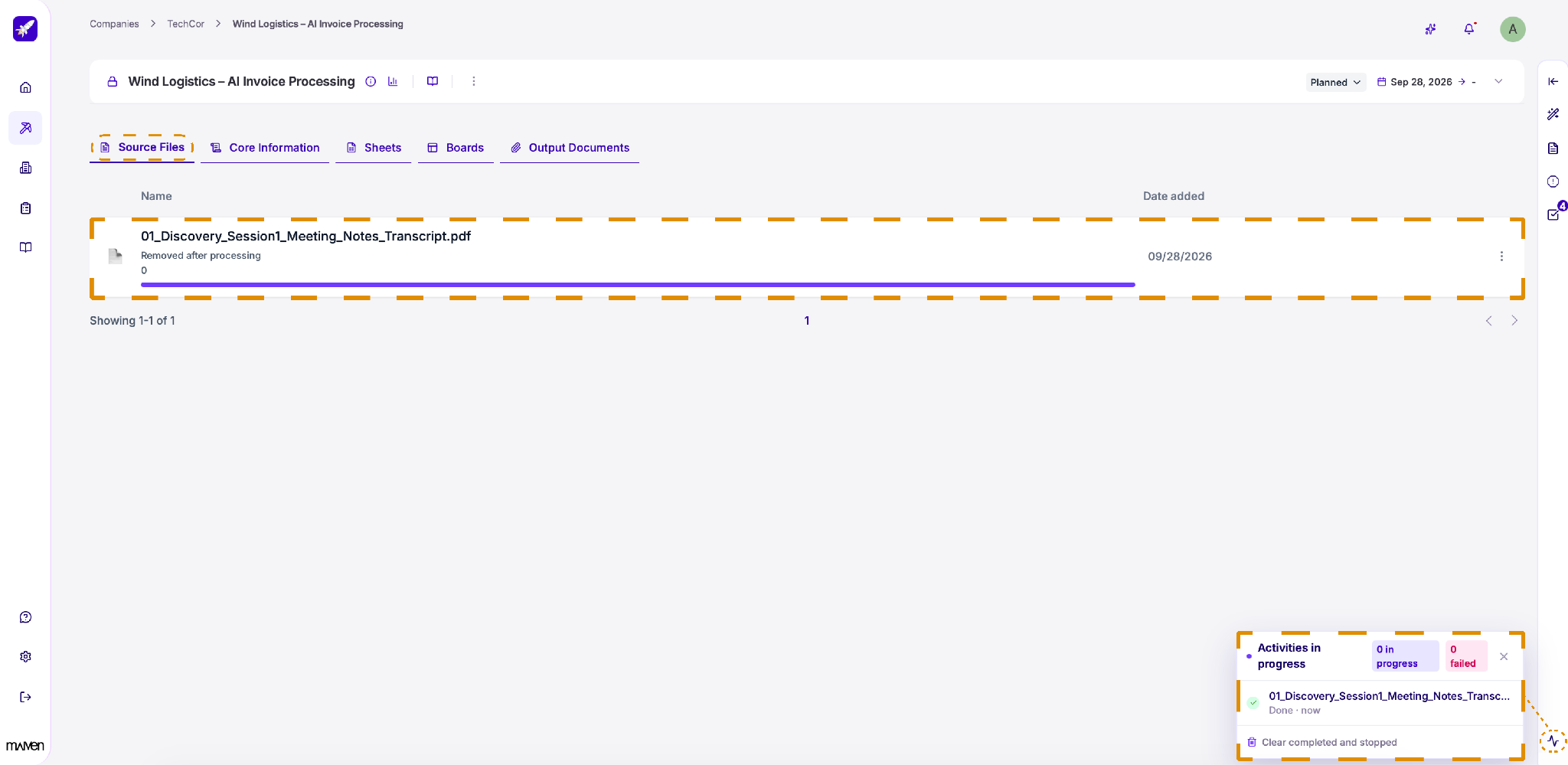Click the info icon beside project title

(371, 81)
